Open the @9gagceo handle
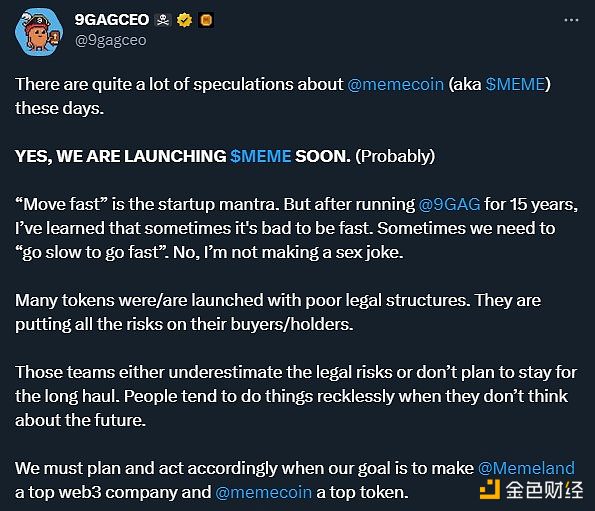This screenshot has width=595, height=511. pos(110,40)
